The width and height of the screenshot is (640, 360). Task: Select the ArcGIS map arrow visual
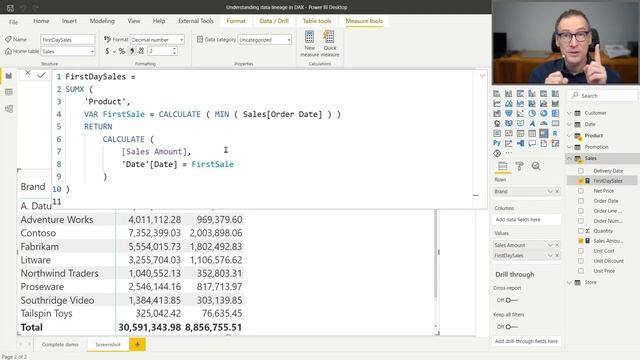pos(532,123)
